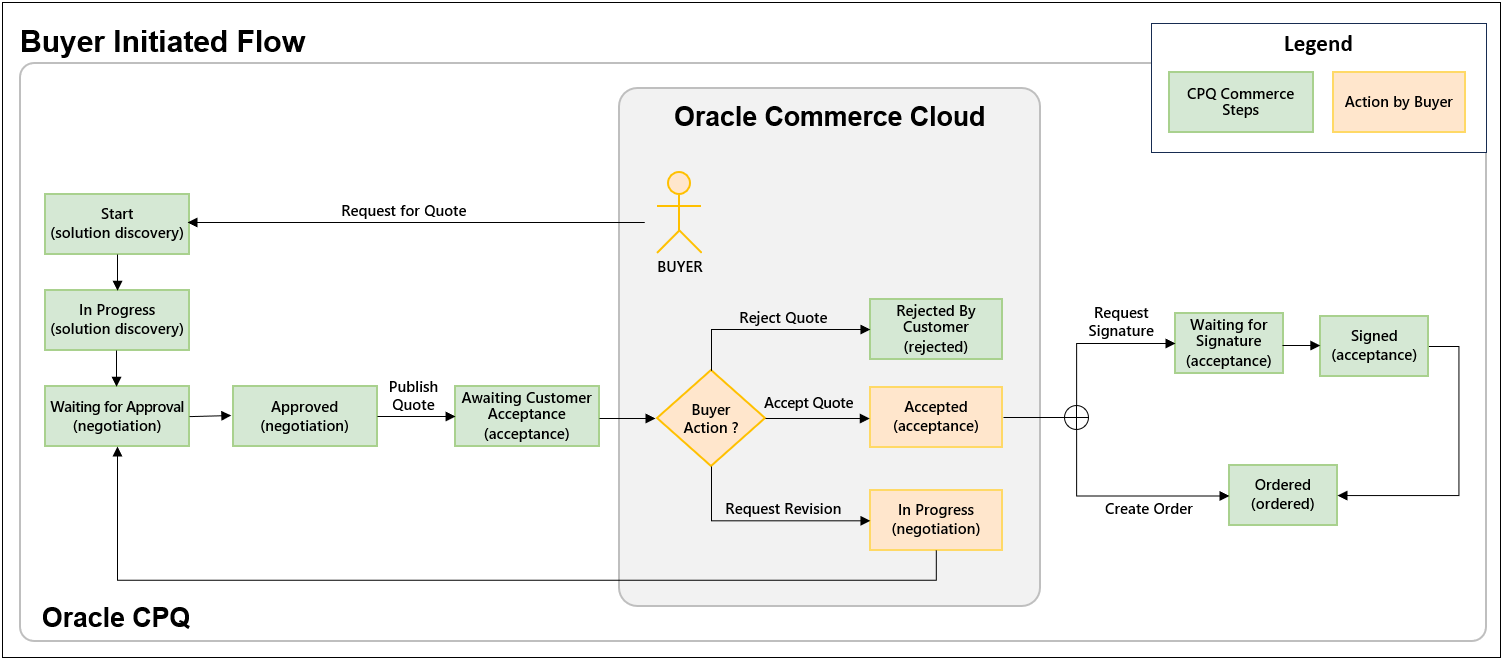
Task: Select the Ordered (ordered) box
Action: click(1283, 494)
